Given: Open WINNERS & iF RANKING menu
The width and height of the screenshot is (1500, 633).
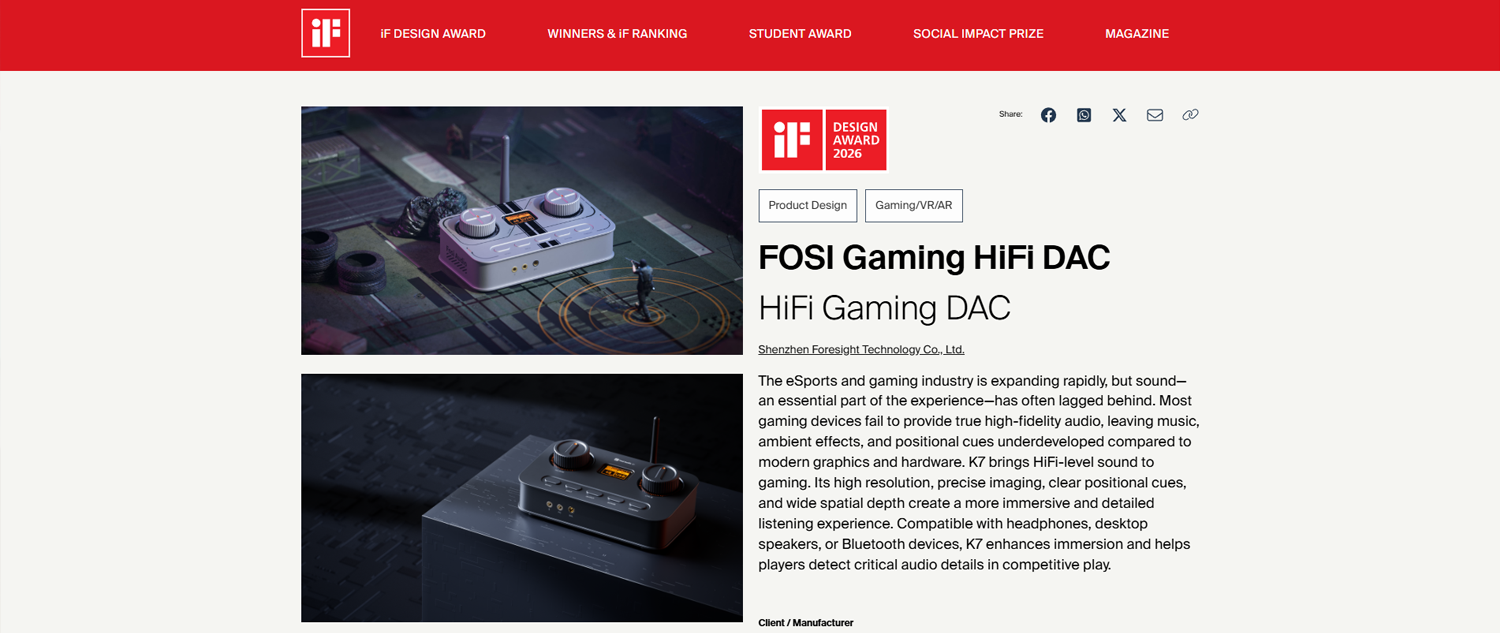Looking at the screenshot, I should (x=617, y=34).
